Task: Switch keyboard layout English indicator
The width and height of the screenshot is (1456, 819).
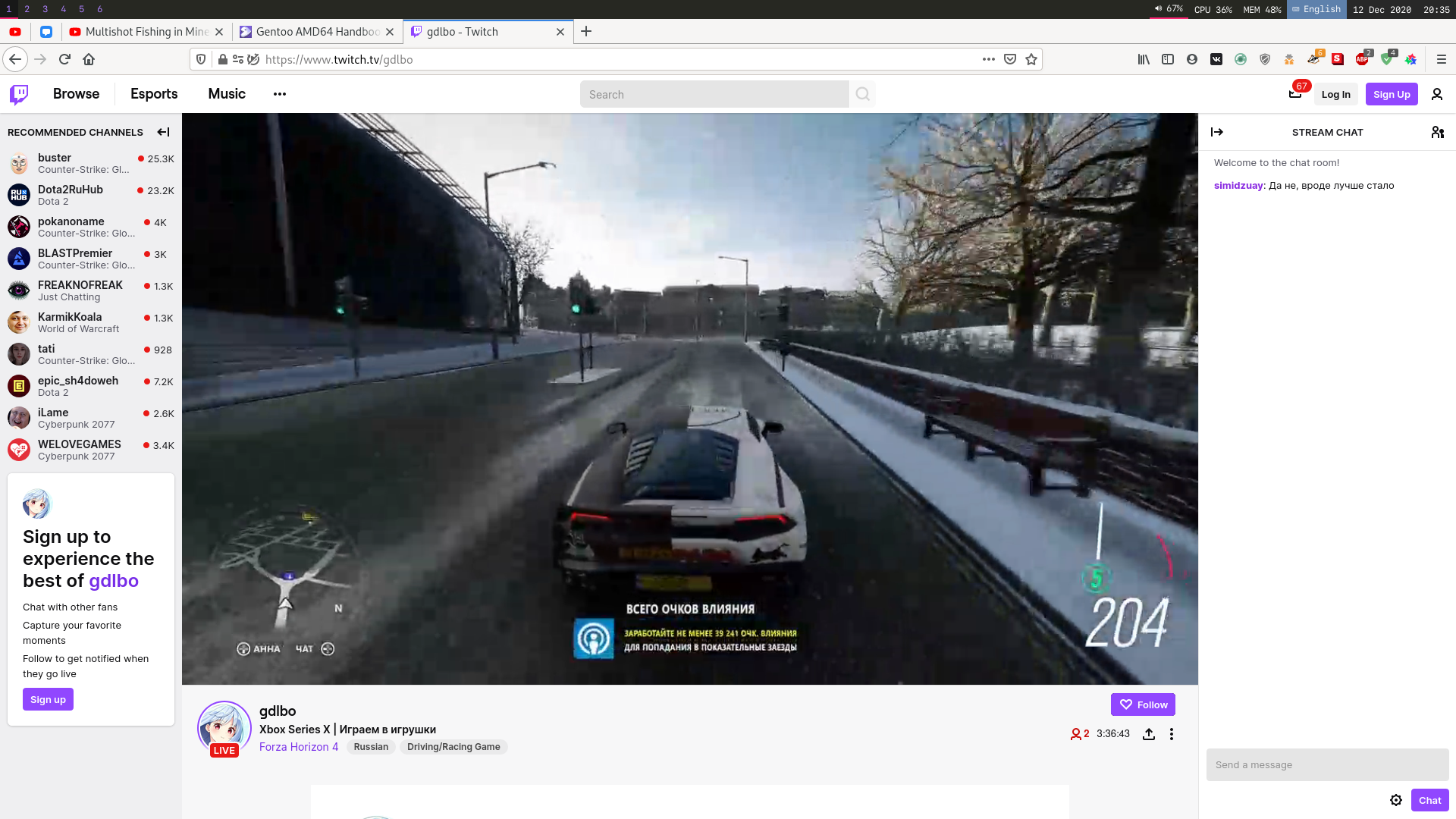Action: 1316,9
